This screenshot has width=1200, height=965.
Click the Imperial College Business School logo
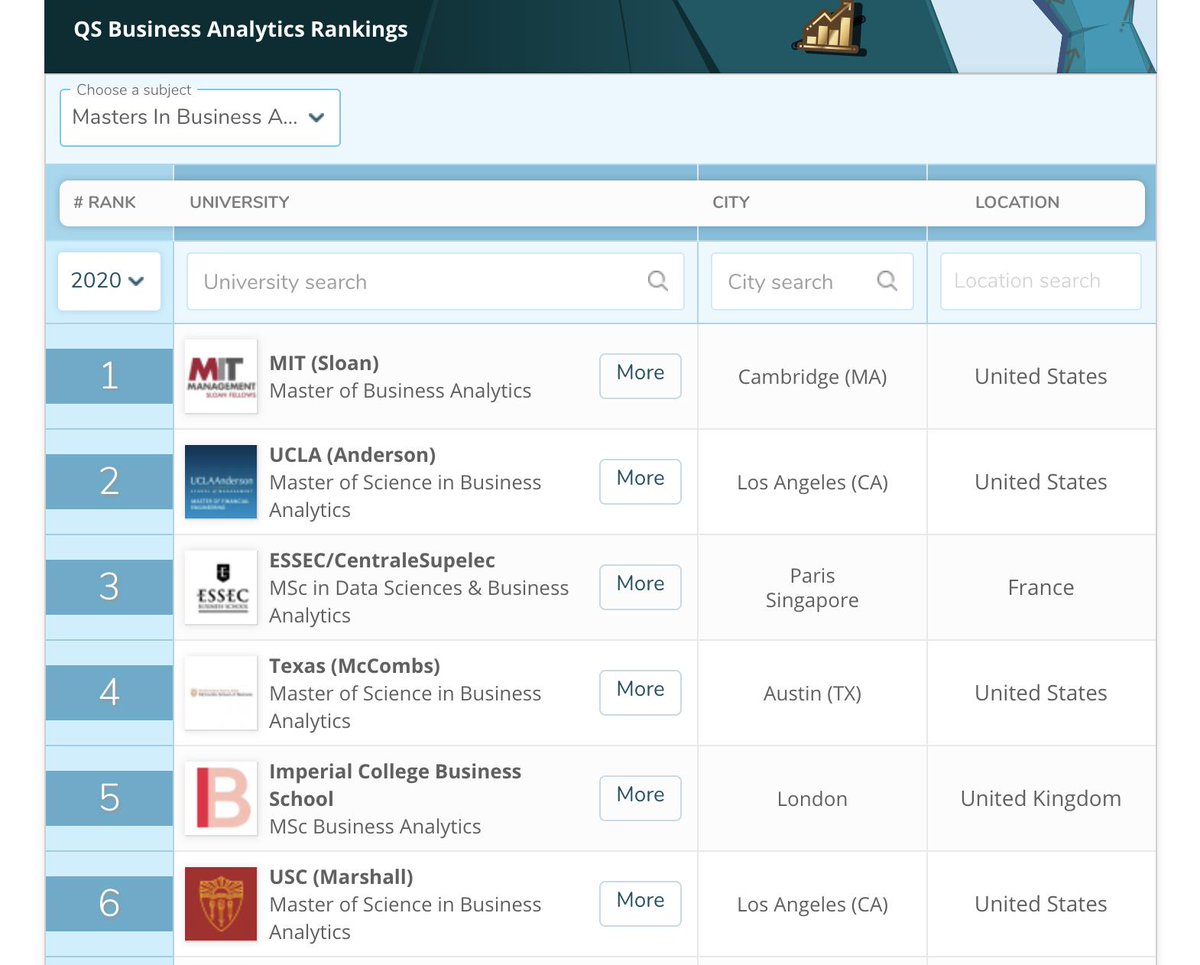(221, 798)
